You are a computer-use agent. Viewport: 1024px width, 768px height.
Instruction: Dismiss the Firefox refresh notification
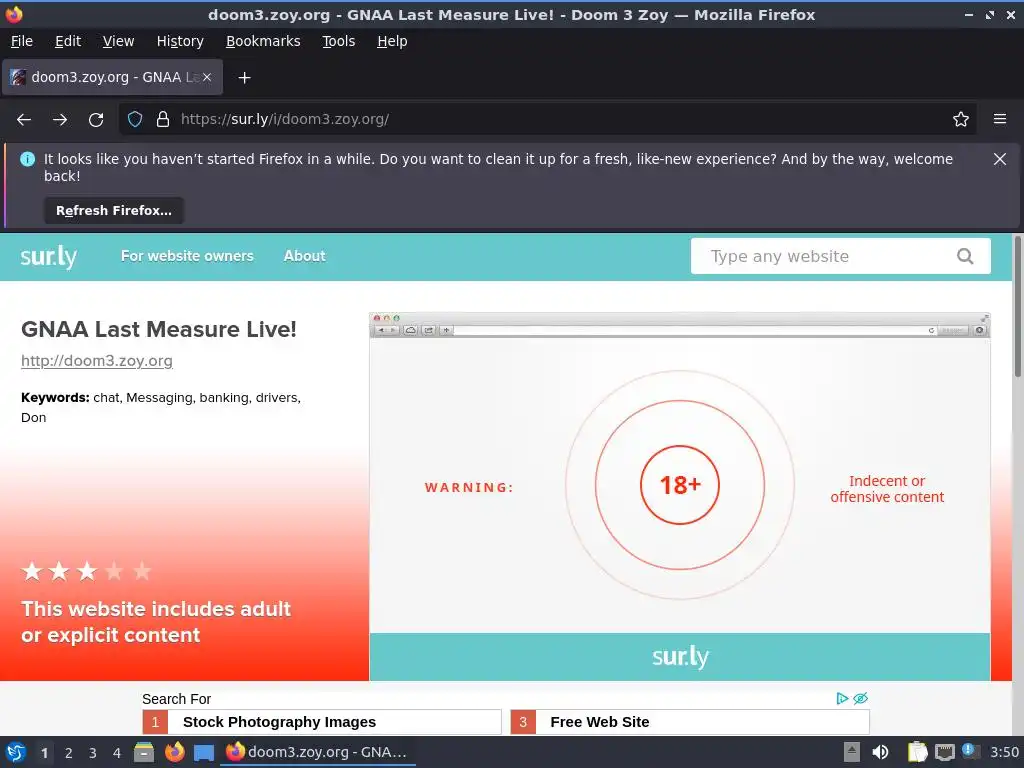click(1000, 159)
